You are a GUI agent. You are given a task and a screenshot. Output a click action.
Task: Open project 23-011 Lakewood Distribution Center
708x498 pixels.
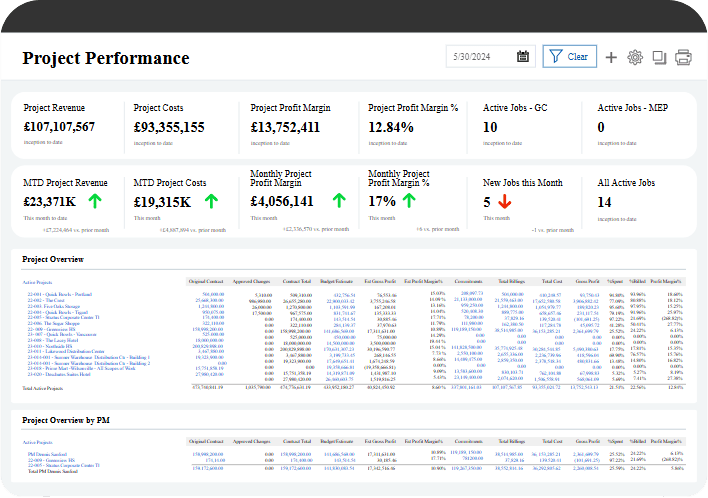(66, 351)
